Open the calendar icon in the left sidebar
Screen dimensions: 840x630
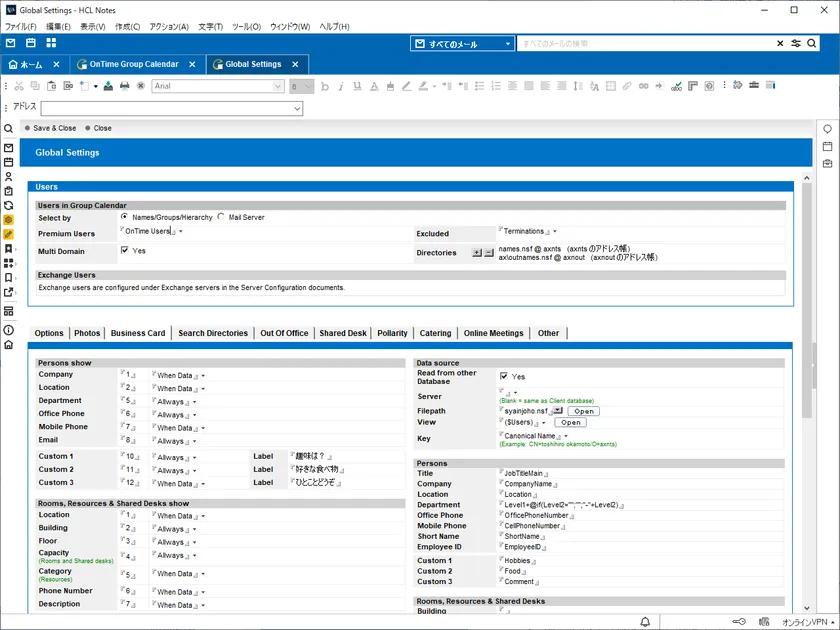click(x=8, y=162)
